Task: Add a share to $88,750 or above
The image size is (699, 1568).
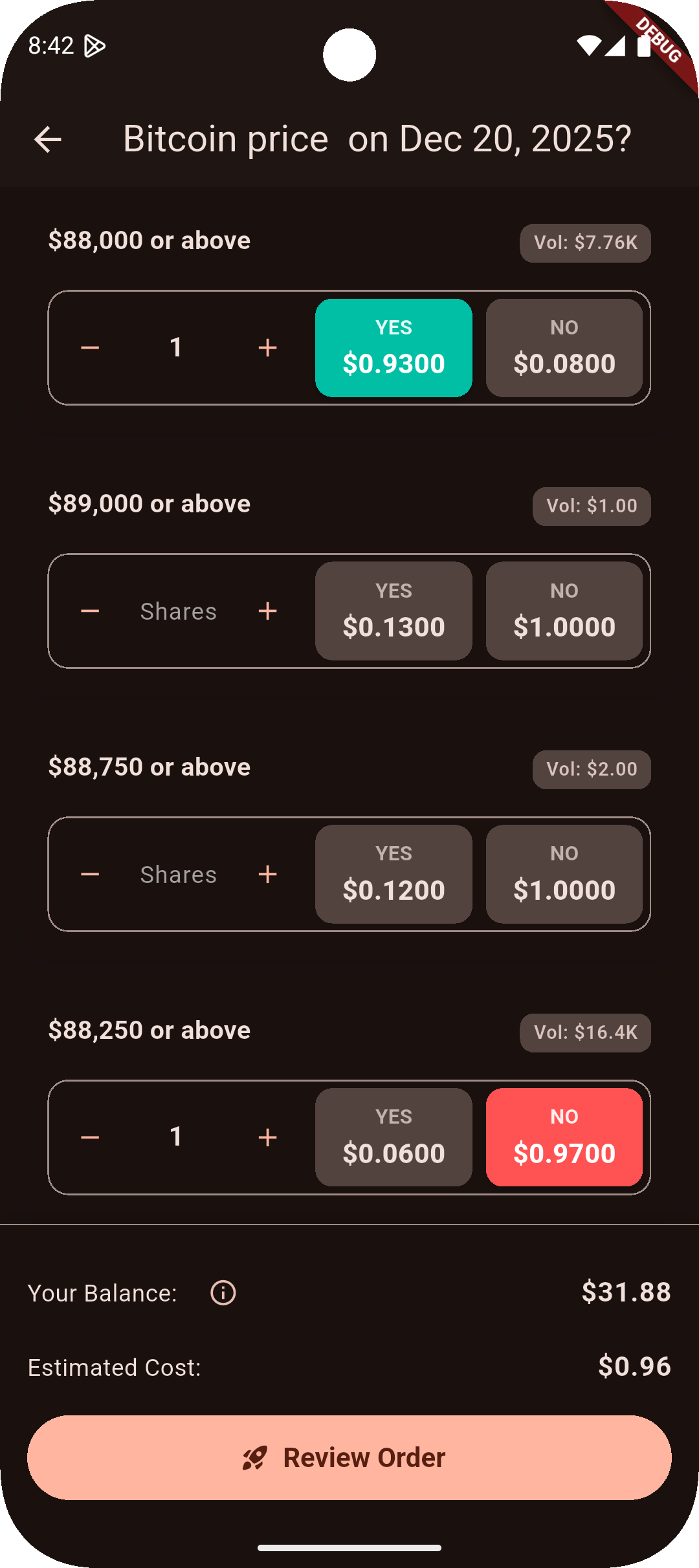Action: [x=267, y=875]
